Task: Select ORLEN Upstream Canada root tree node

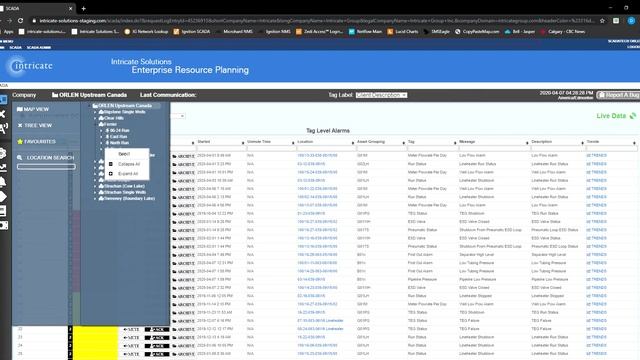Action: pyautogui.click(x=125, y=106)
